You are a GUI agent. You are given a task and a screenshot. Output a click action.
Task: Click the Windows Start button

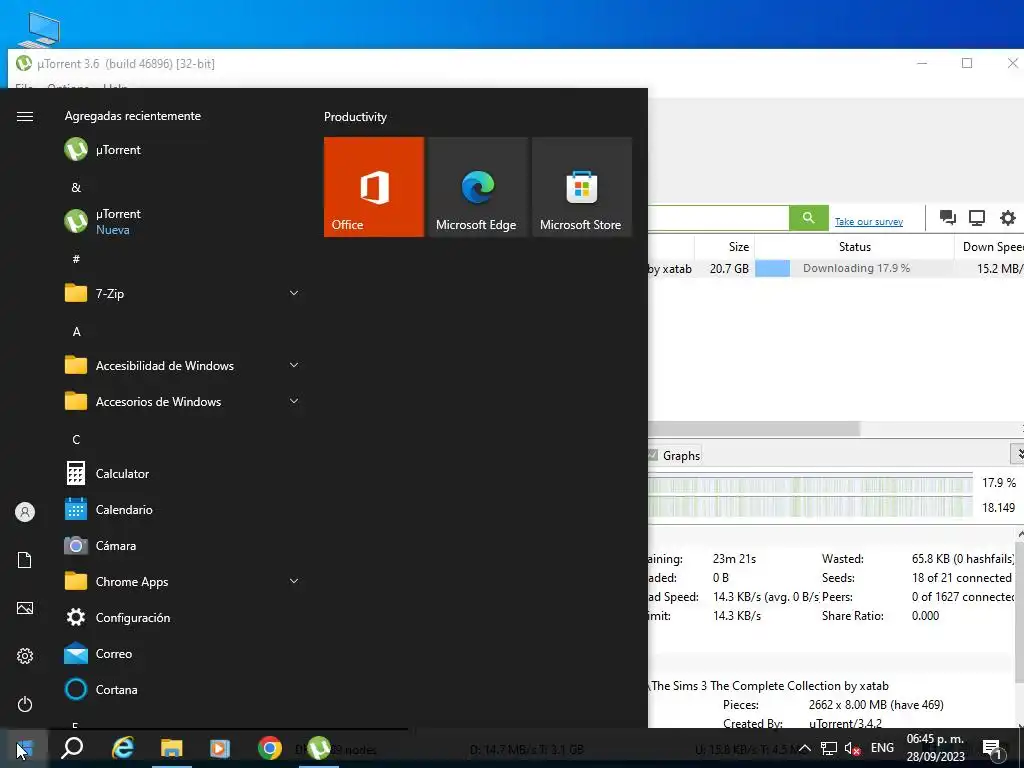tap(24, 748)
